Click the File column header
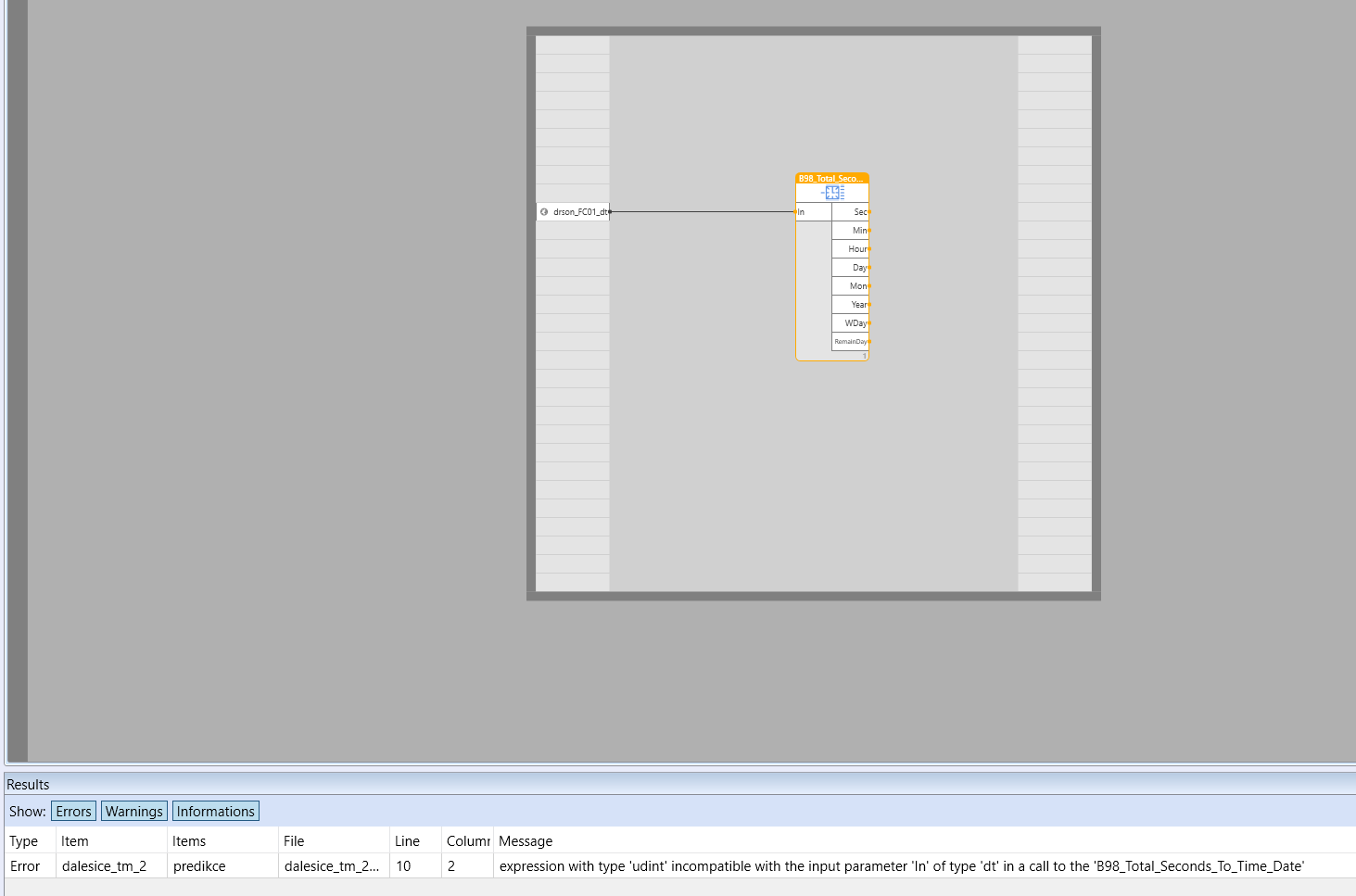 (x=294, y=840)
